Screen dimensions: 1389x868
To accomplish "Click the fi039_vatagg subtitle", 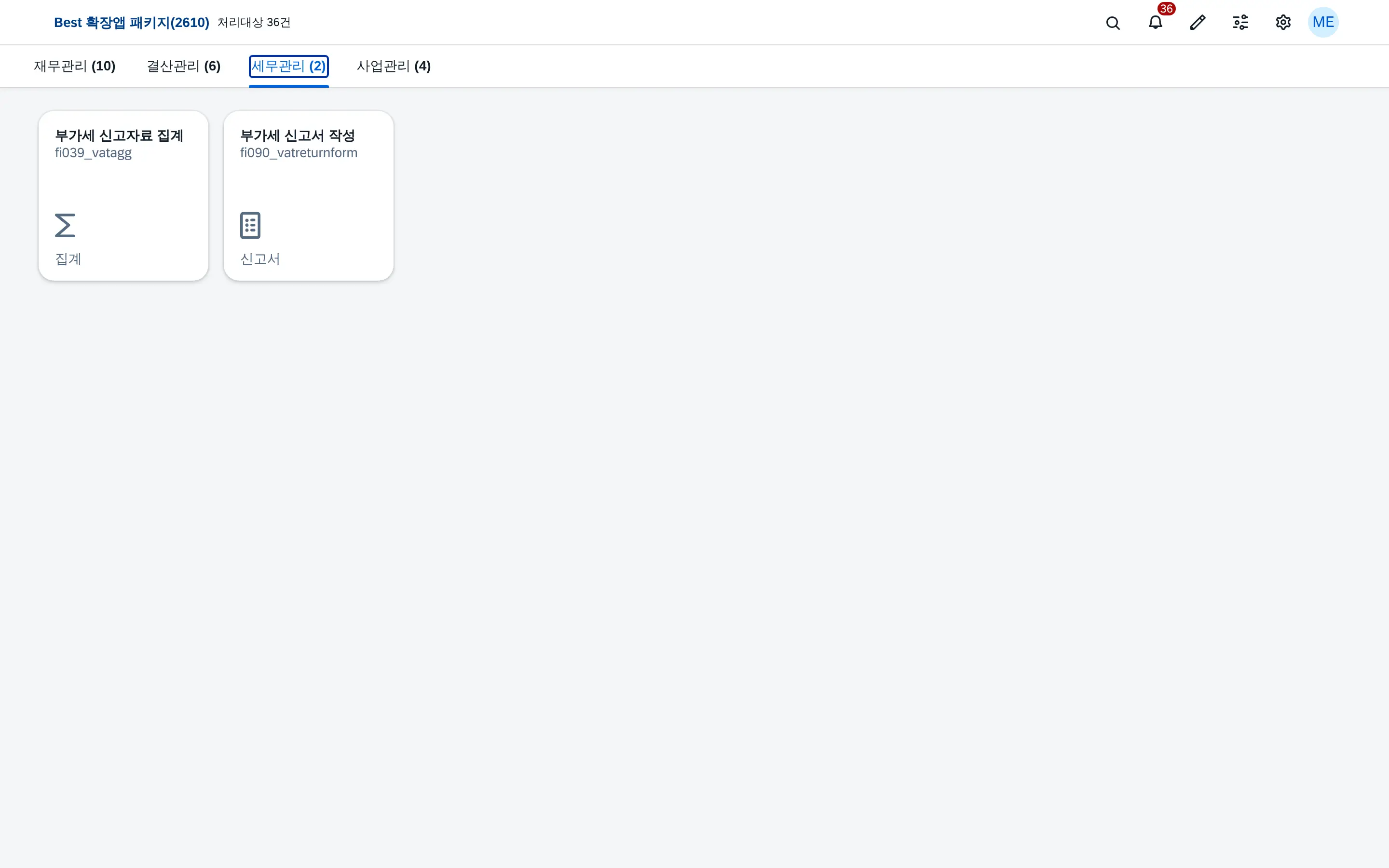I will click(93, 153).
